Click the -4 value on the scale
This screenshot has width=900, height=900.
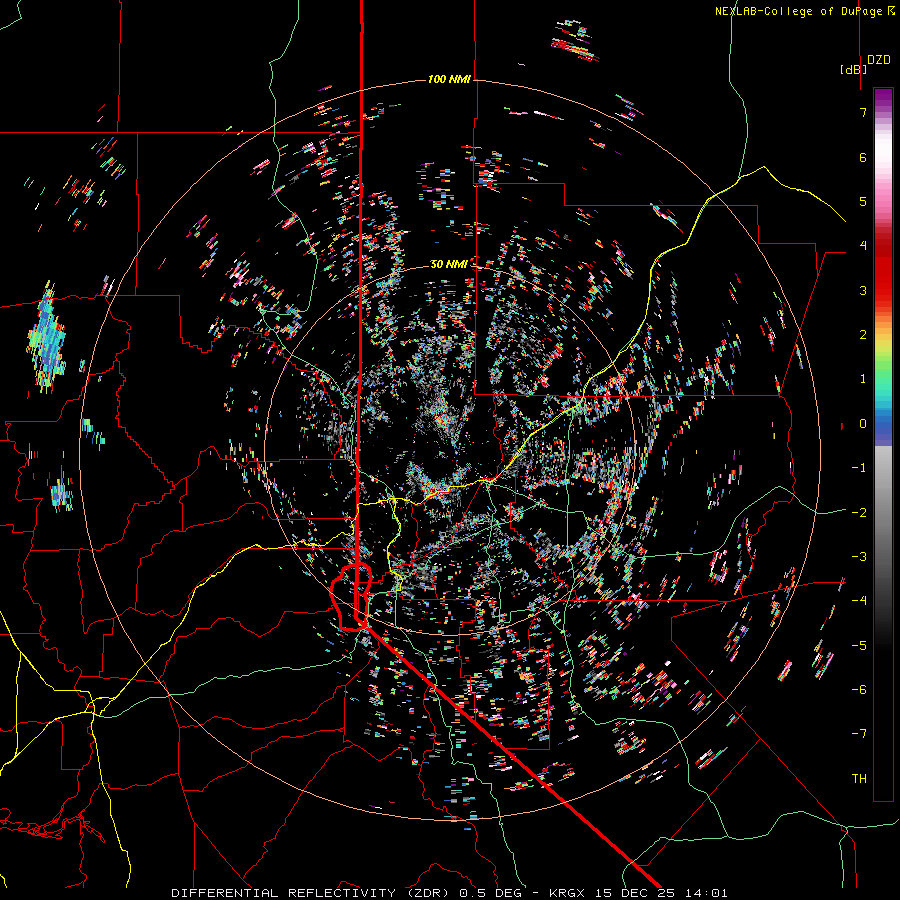[859, 600]
